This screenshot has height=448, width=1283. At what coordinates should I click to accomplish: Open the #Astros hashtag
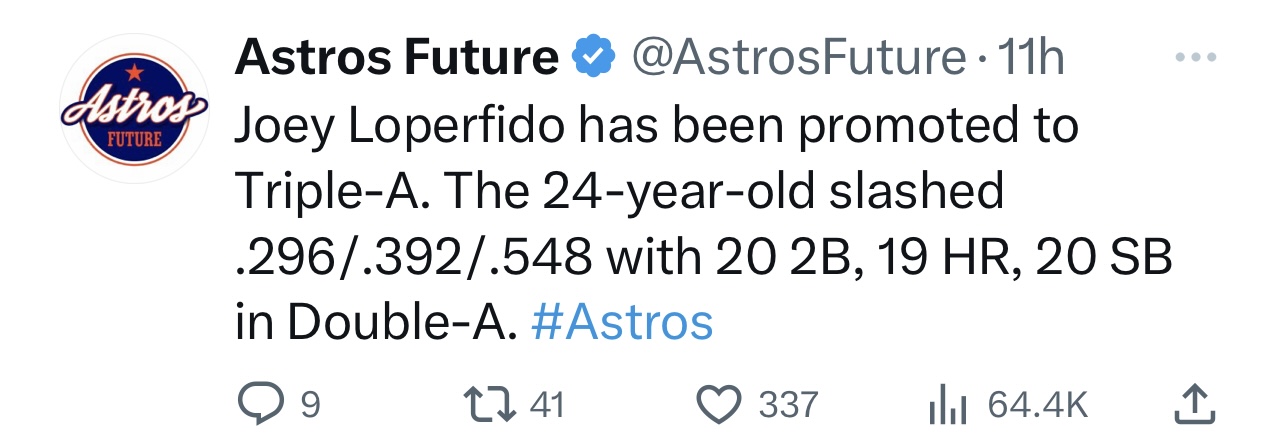623,323
